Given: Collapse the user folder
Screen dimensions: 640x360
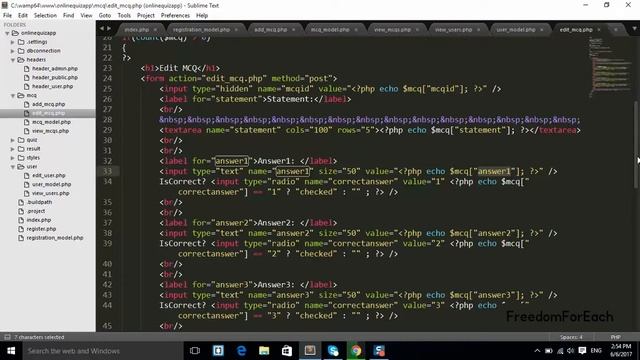Looking at the screenshot, I should [13, 167].
